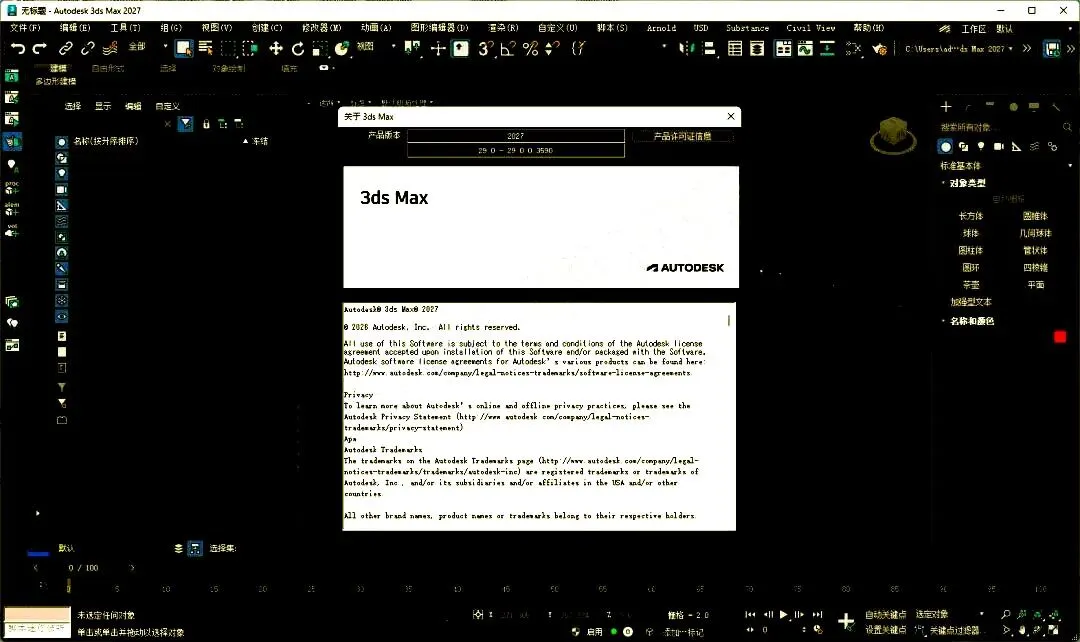Select the Geometry category icon
This screenshot has width=1080, height=642.
(x=946, y=146)
